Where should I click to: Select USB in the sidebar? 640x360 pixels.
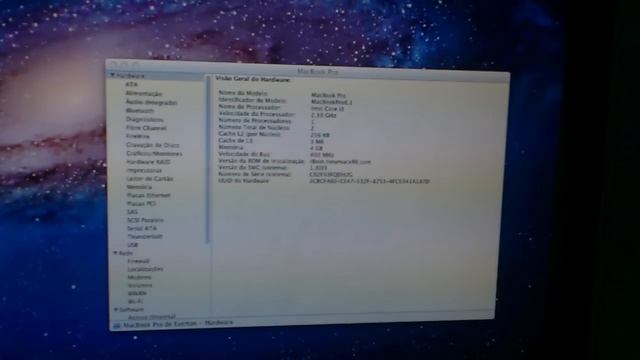pyautogui.click(x=133, y=245)
